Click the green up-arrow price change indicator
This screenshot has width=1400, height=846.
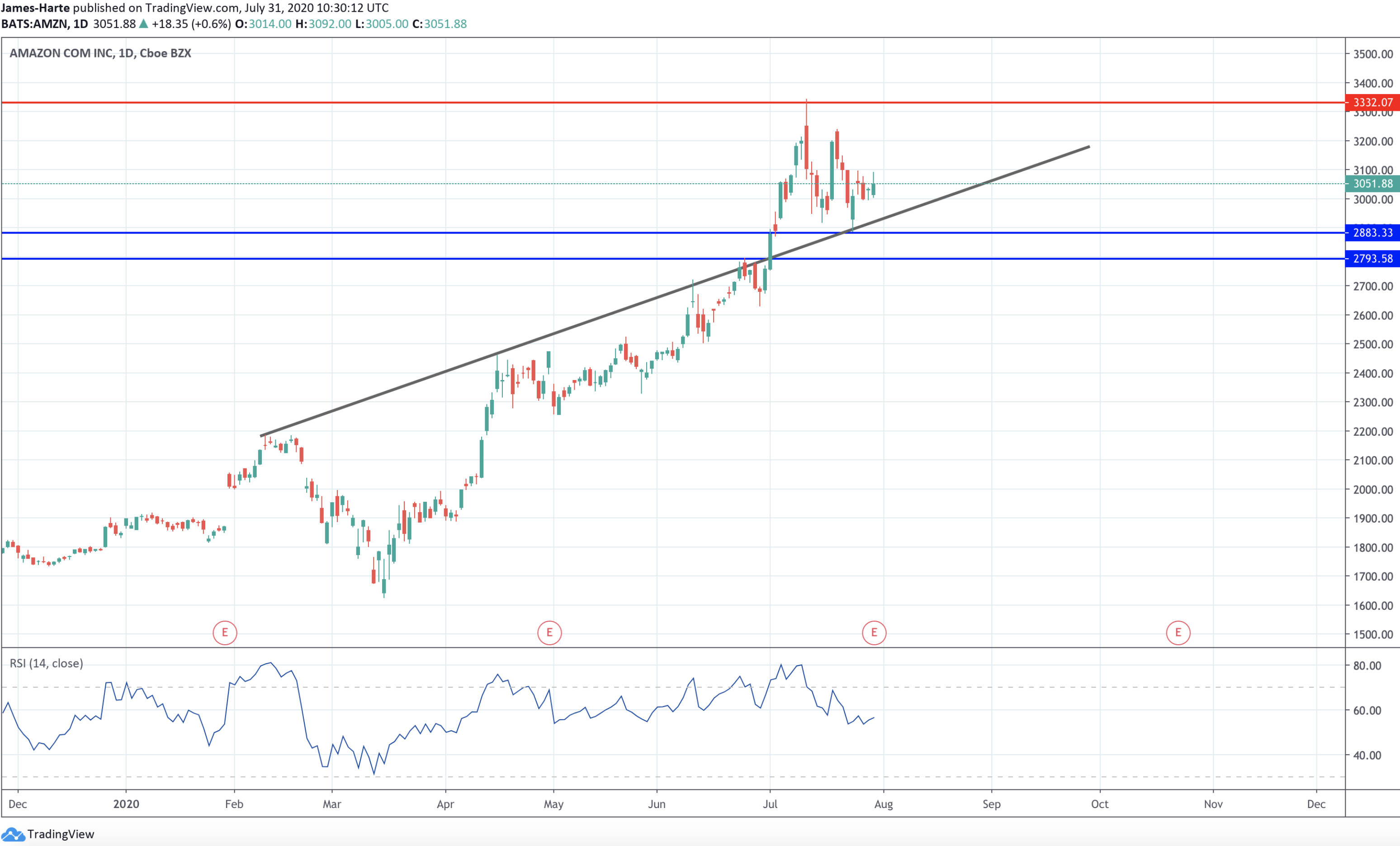click(x=144, y=24)
